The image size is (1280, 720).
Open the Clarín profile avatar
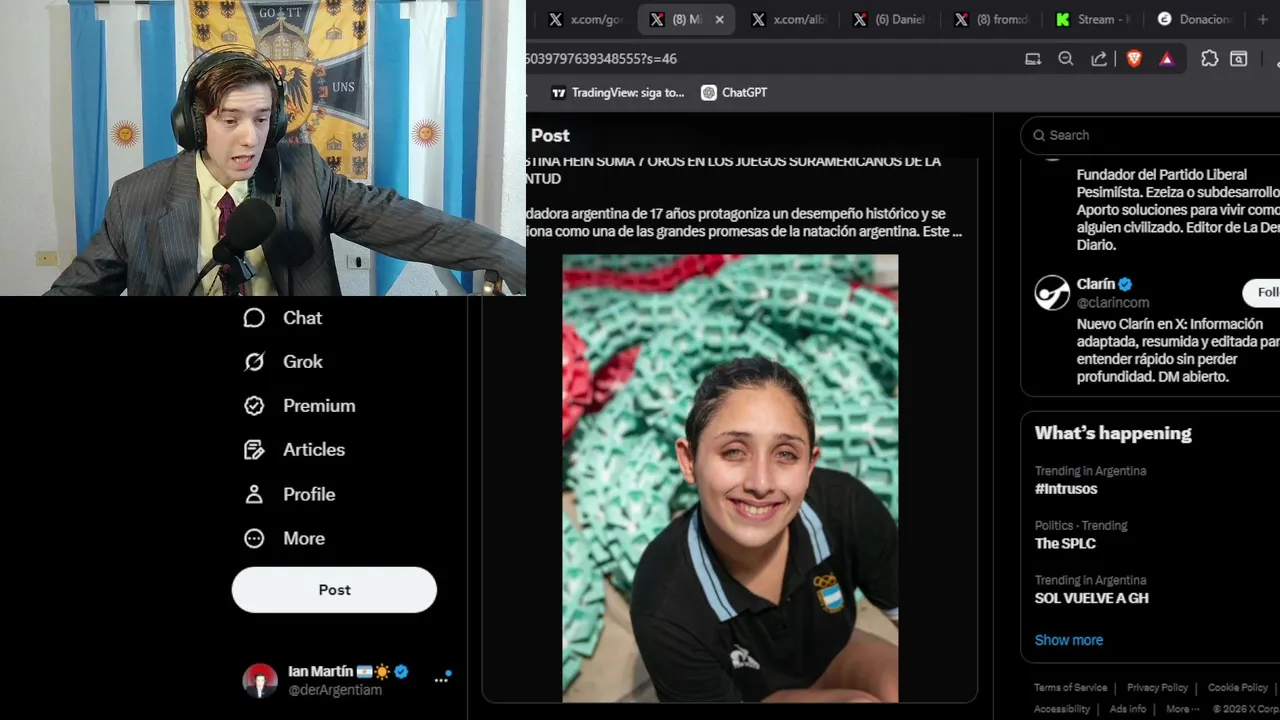click(x=1052, y=293)
